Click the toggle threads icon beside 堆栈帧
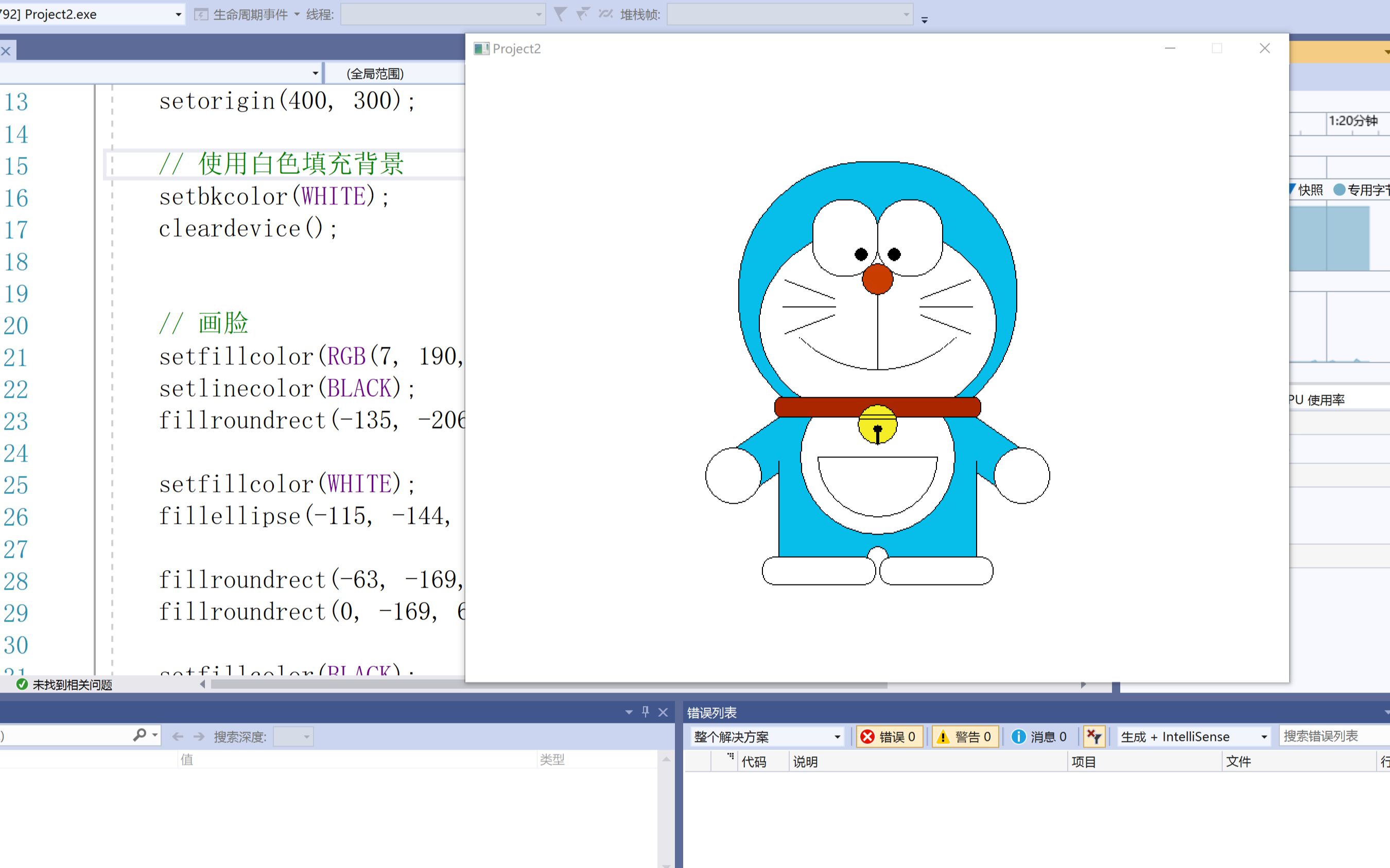Screen dimensions: 1390x868 pyautogui.click(x=605, y=14)
